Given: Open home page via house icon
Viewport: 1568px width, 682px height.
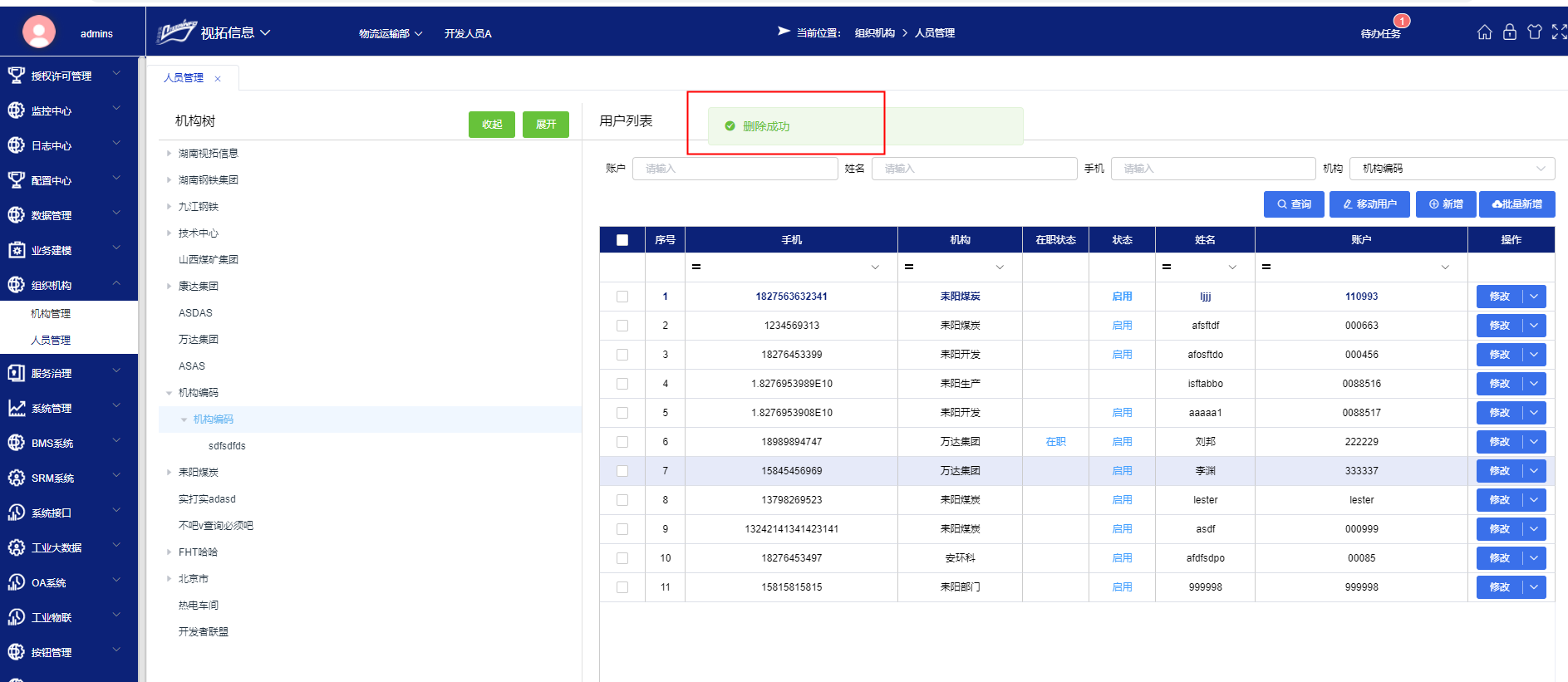Looking at the screenshot, I should [x=1485, y=32].
